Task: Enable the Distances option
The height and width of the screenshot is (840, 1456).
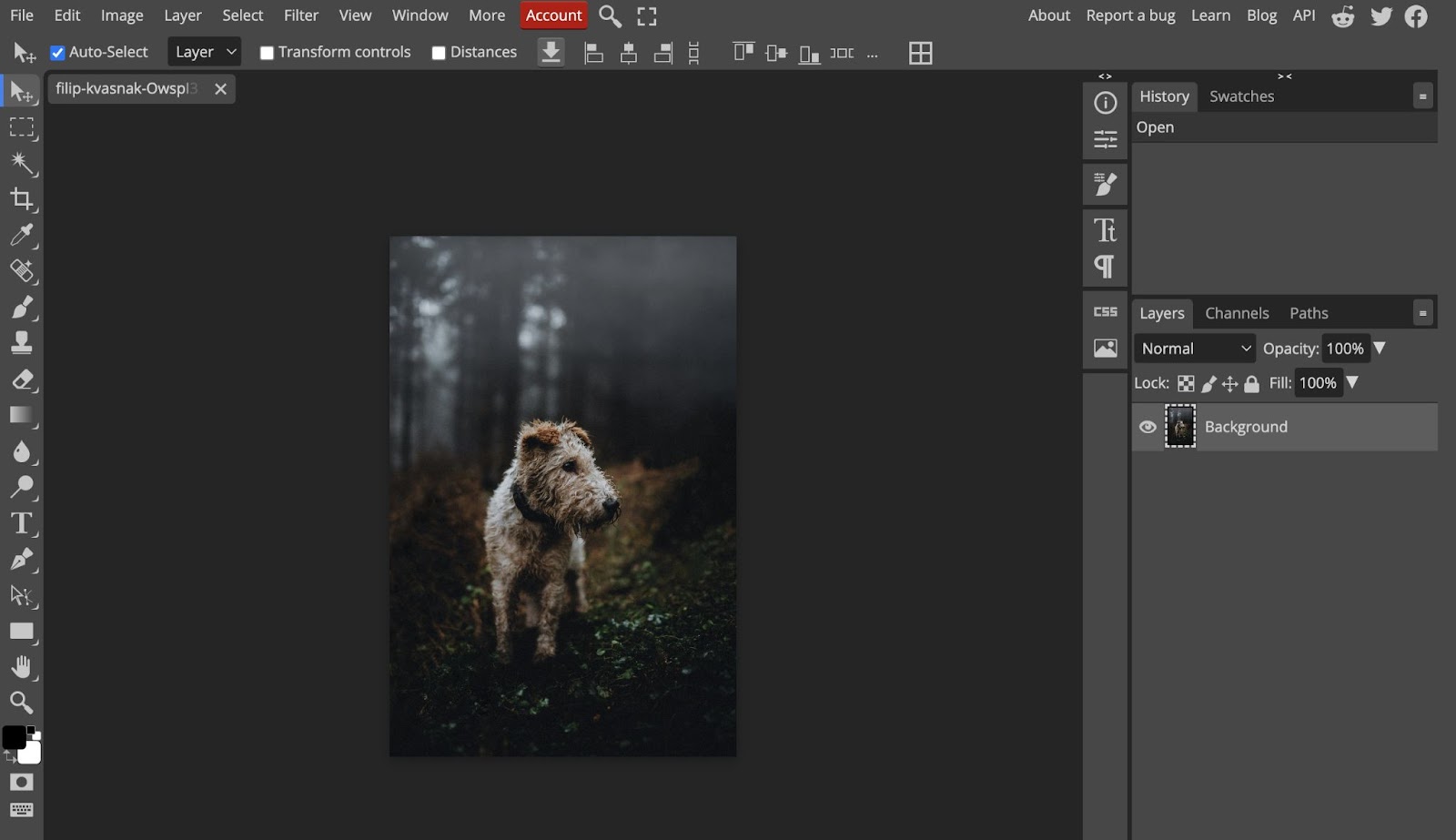Action: pos(438,52)
